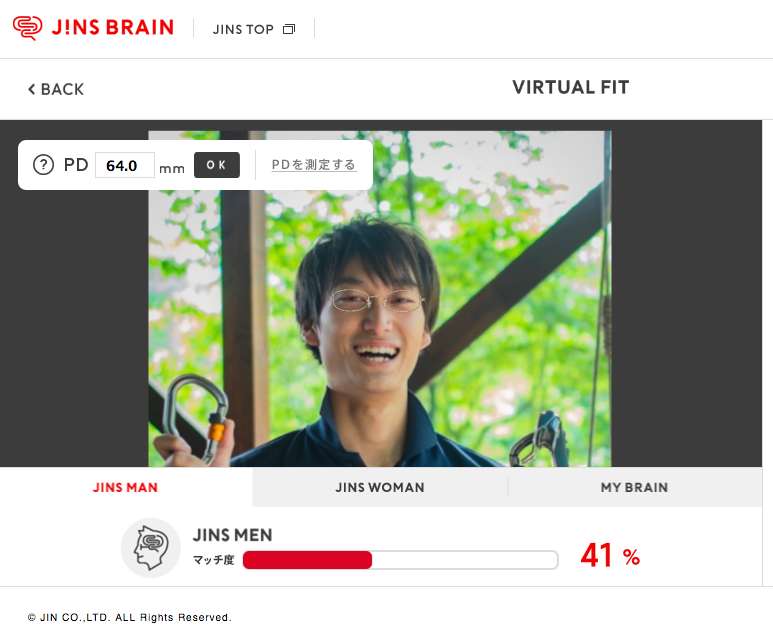Click the JINS BRAIN wordmark text

pyautogui.click(x=113, y=28)
